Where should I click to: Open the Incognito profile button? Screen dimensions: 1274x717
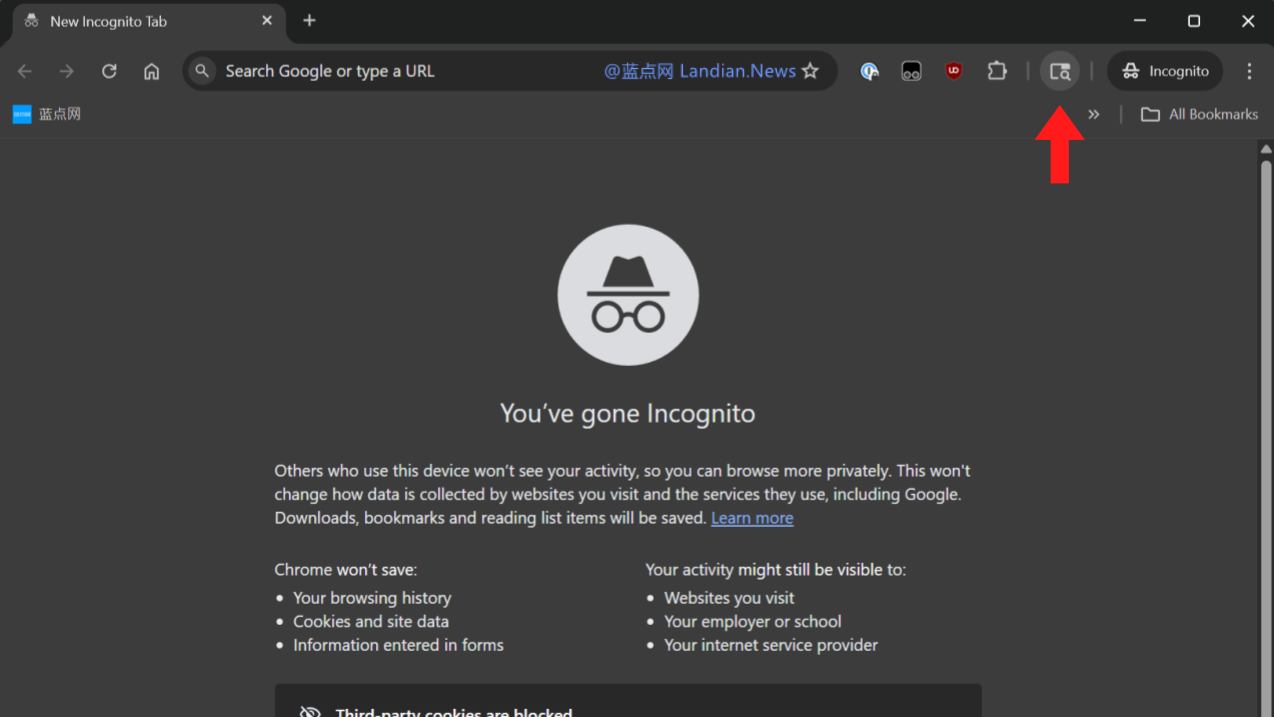(x=1165, y=71)
